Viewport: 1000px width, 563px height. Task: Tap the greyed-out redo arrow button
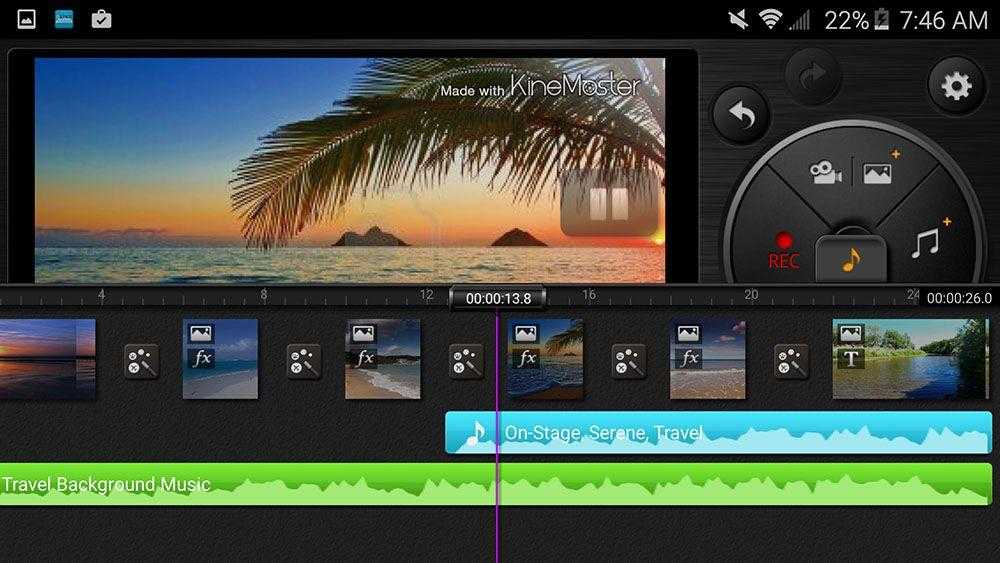(x=812, y=76)
